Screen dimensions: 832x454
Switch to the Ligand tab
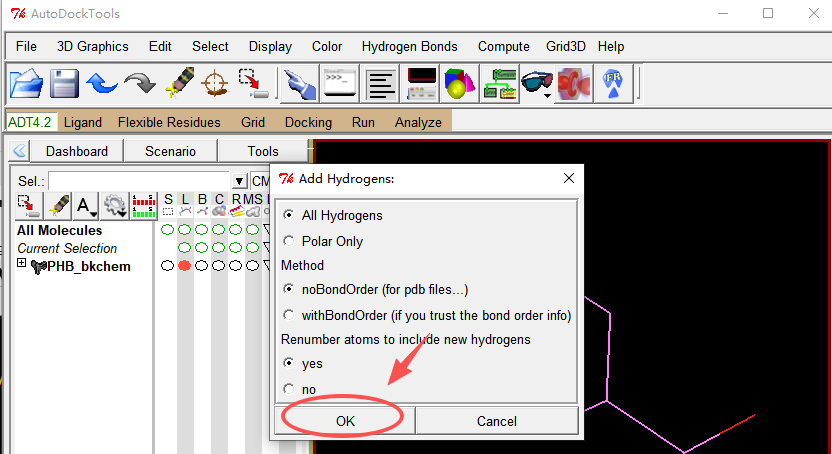tap(82, 122)
